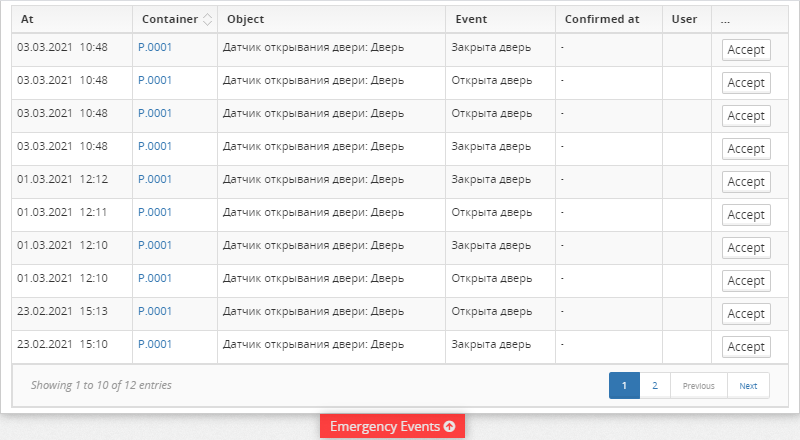Viewport: 800px width, 440px height.
Task: Sort table by the At column header
Action: (x=28, y=19)
